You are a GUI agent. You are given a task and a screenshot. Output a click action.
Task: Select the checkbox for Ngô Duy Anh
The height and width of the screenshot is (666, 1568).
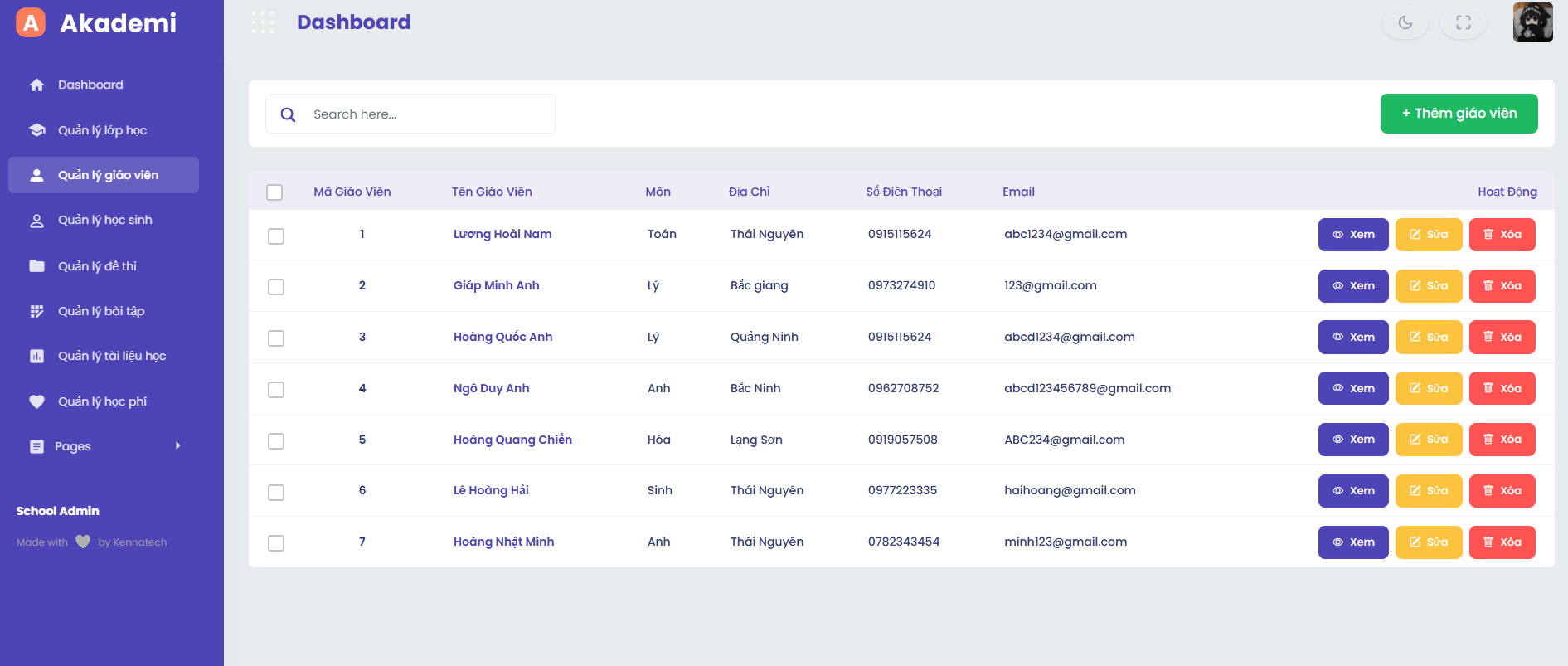276,389
